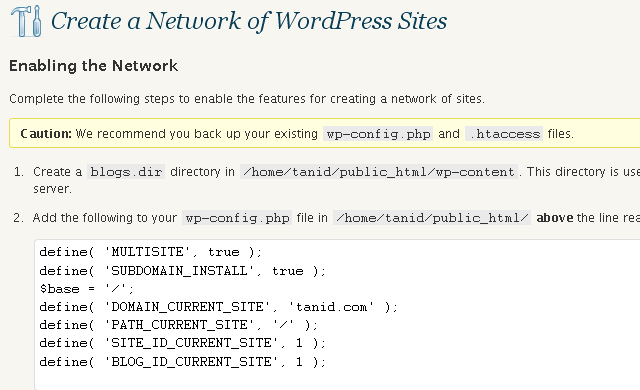Click the 'Create a Network of WordPress Sites' heading
The height and width of the screenshot is (390, 640).
(x=249, y=21)
